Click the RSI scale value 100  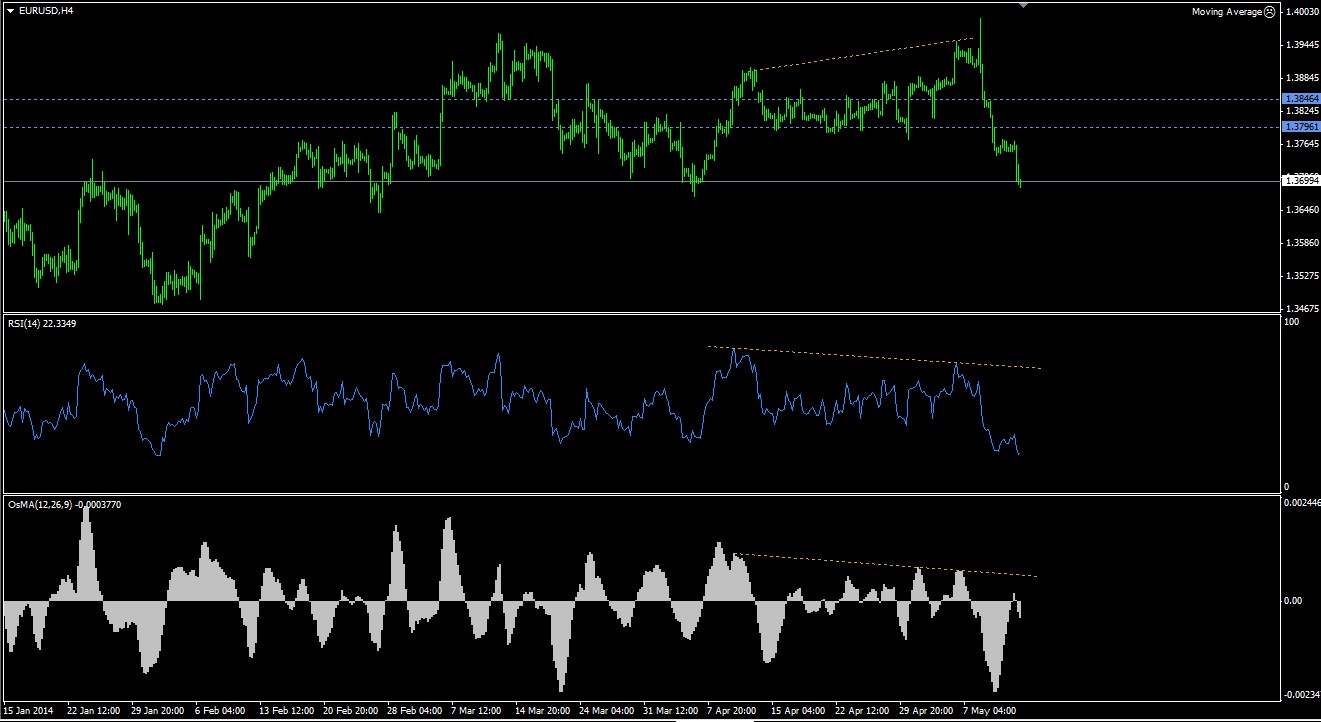pyautogui.click(x=1291, y=323)
